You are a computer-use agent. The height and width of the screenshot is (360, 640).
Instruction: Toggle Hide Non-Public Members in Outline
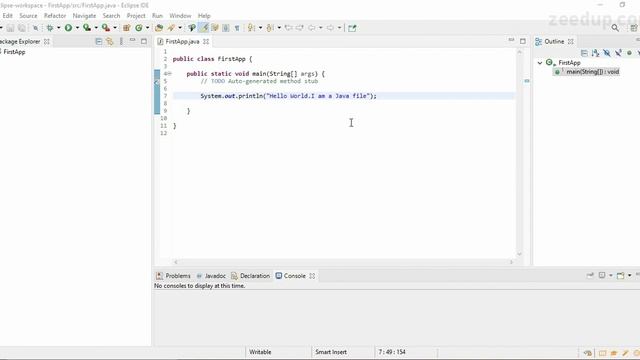pyautogui.click(x=629, y=53)
